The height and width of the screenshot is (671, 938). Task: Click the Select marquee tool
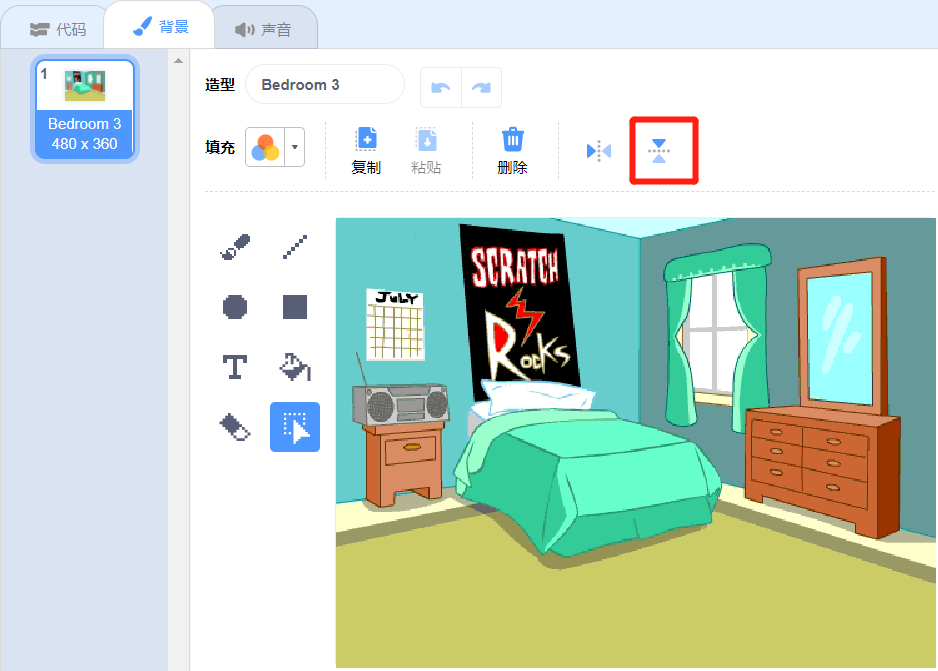click(x=295, y=427)
